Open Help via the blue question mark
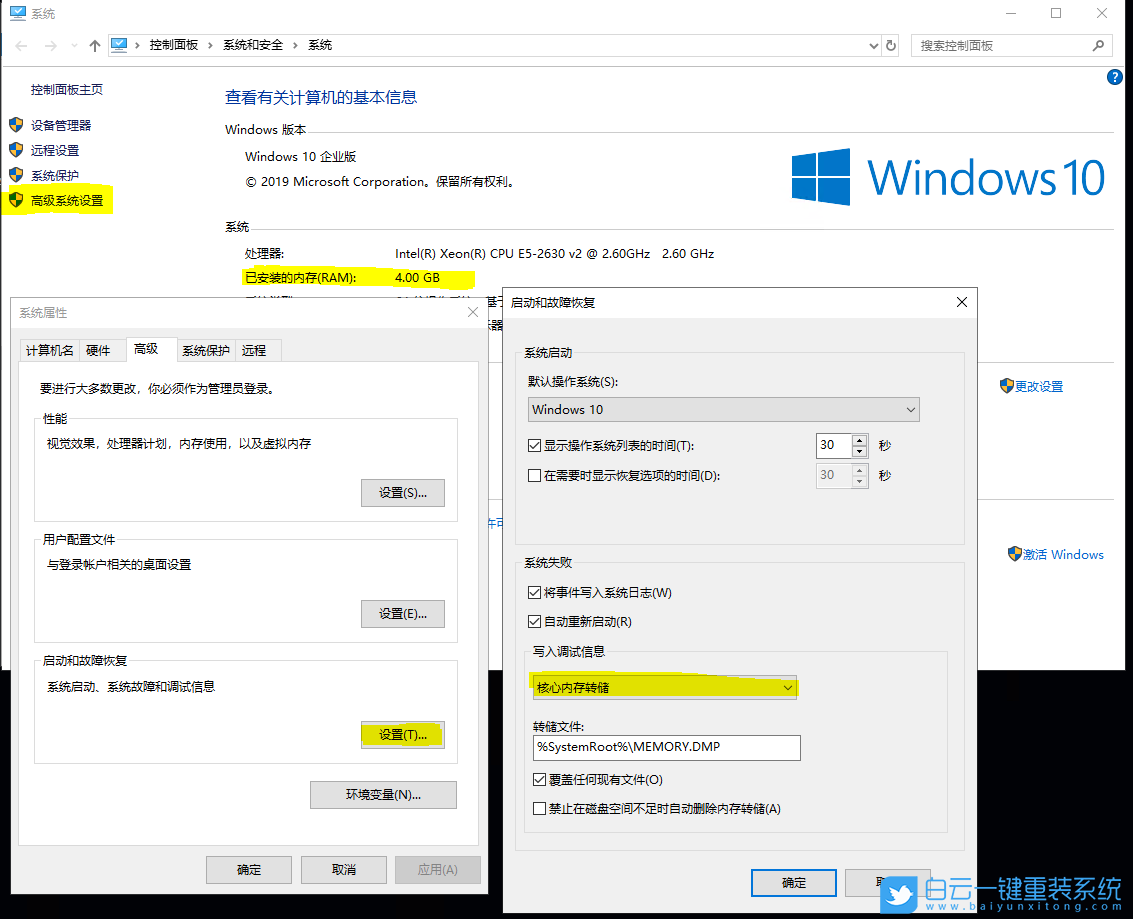1133x919 pixels. tap(1114, 76)
